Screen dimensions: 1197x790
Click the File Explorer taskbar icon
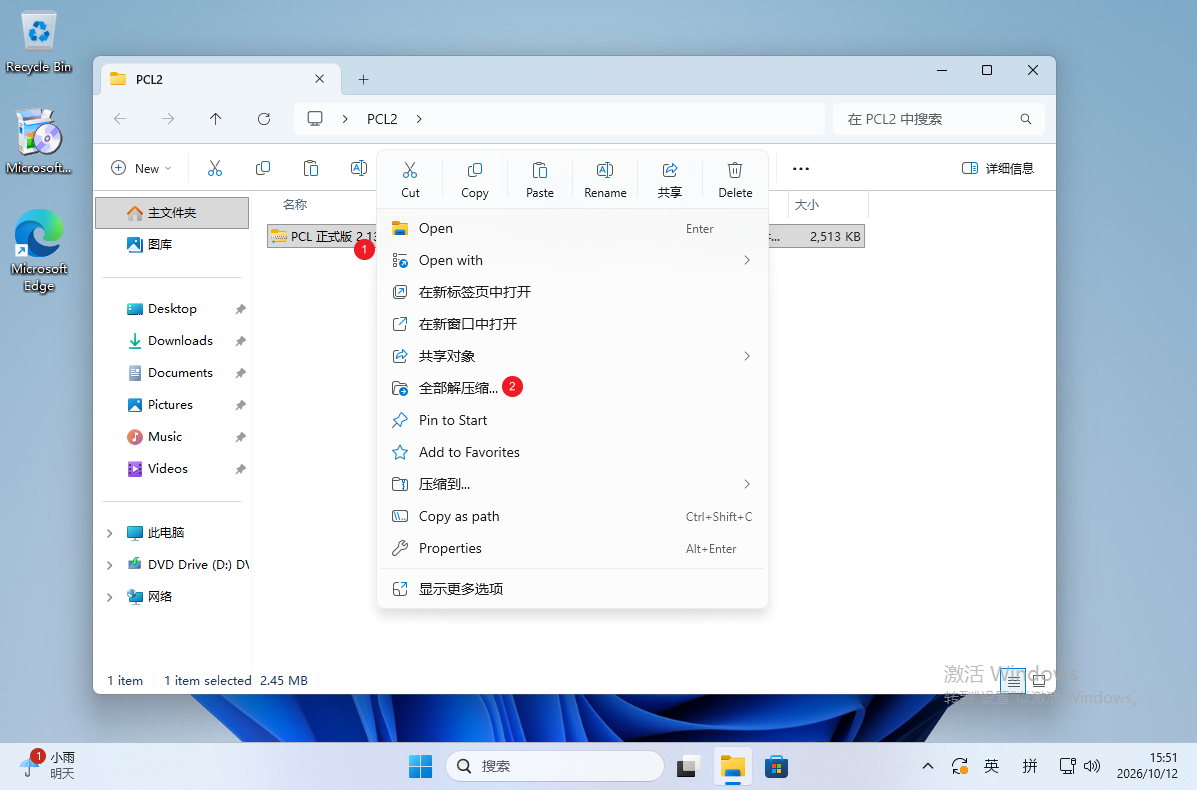tap(733, 766)
